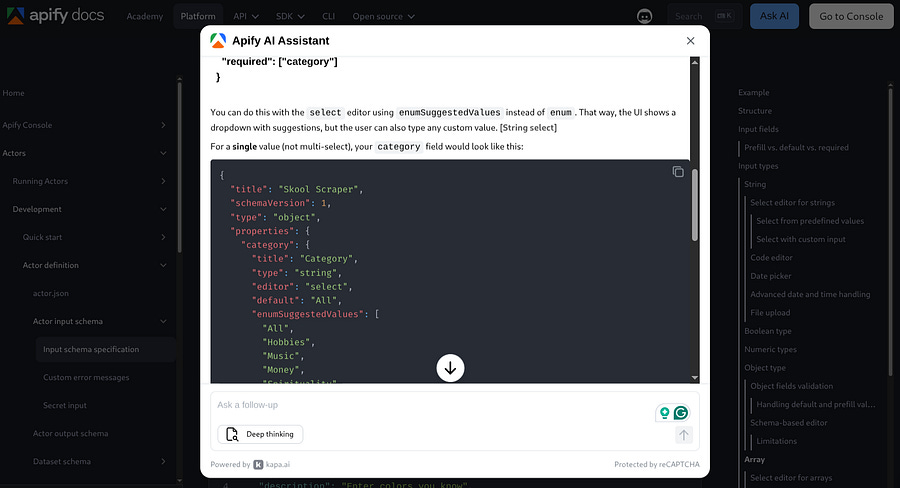Expand Quick start in the sidebar

coord(164,237)
